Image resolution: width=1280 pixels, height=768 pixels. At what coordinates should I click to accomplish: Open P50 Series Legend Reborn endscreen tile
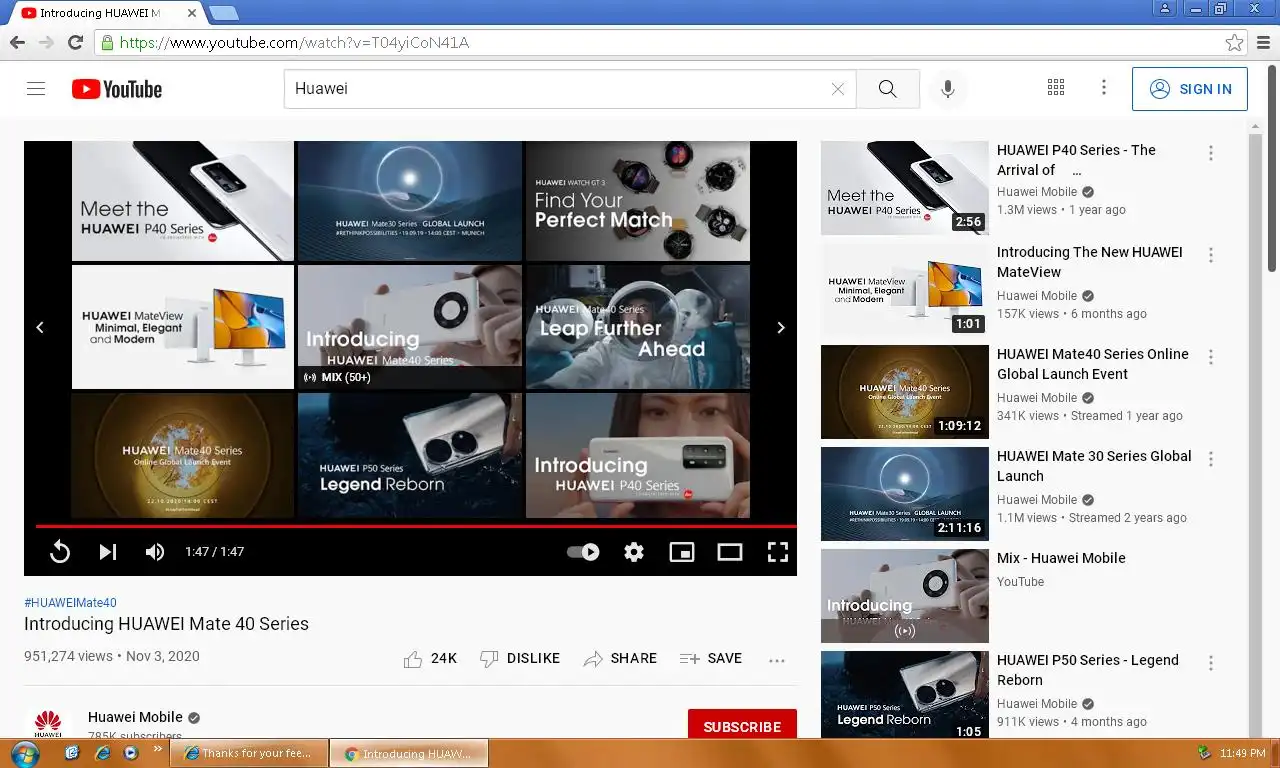pos(410,455)
